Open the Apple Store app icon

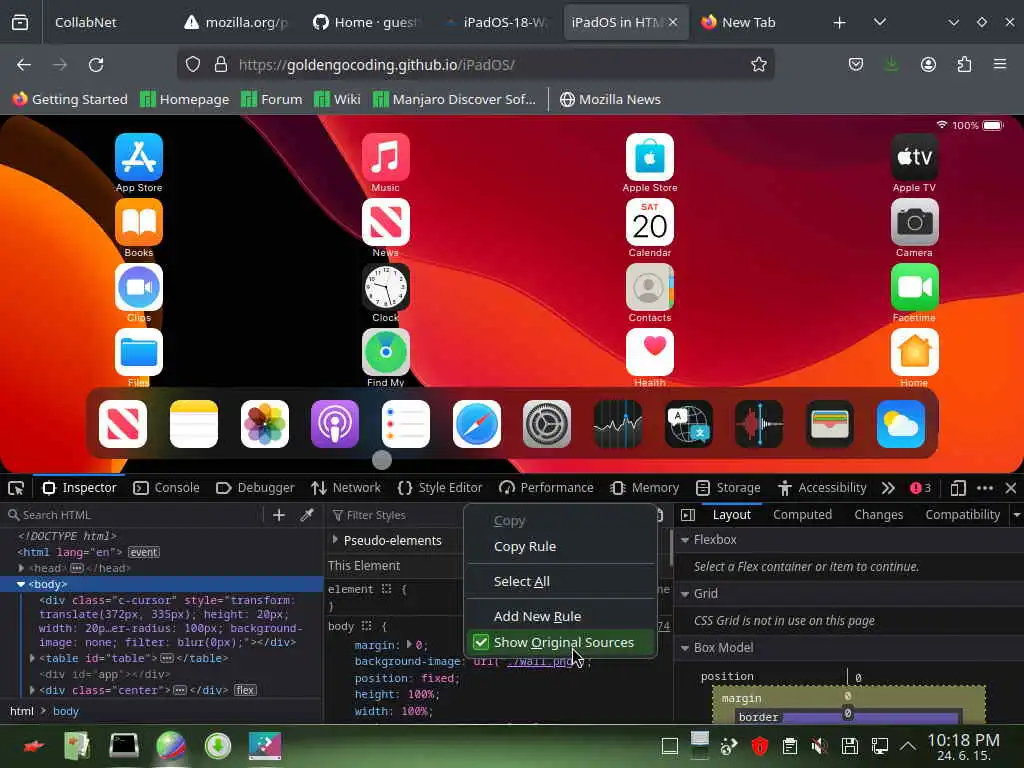click(649, 157)
